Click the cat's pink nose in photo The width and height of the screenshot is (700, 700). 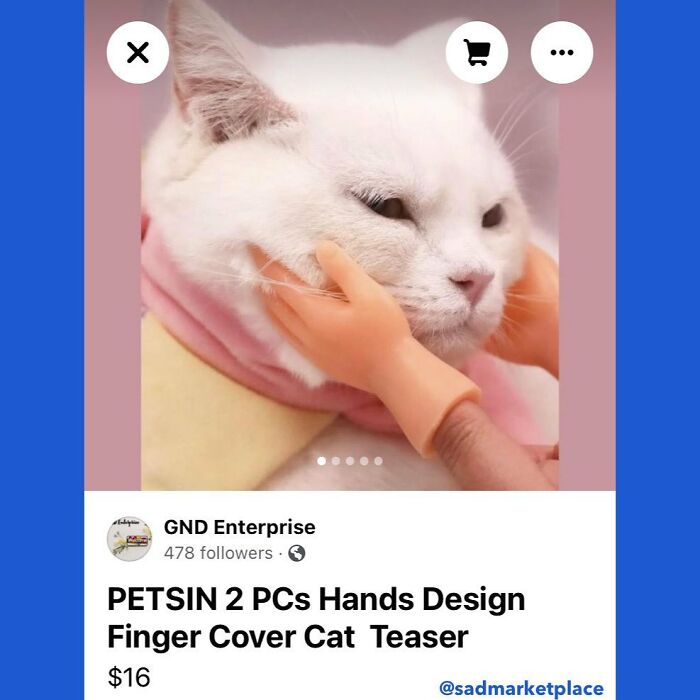(472, 282)
